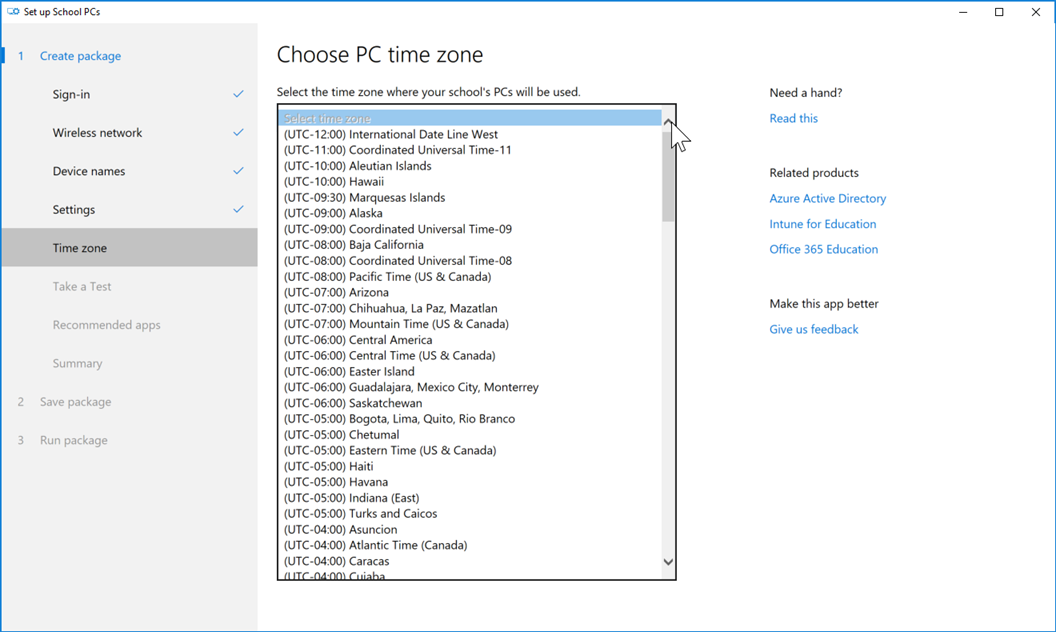The image size is (1056, 632).
Task: Select (UTC-05:00) Eastern Time (US & Canada)
Action: (x=389, y=450)
